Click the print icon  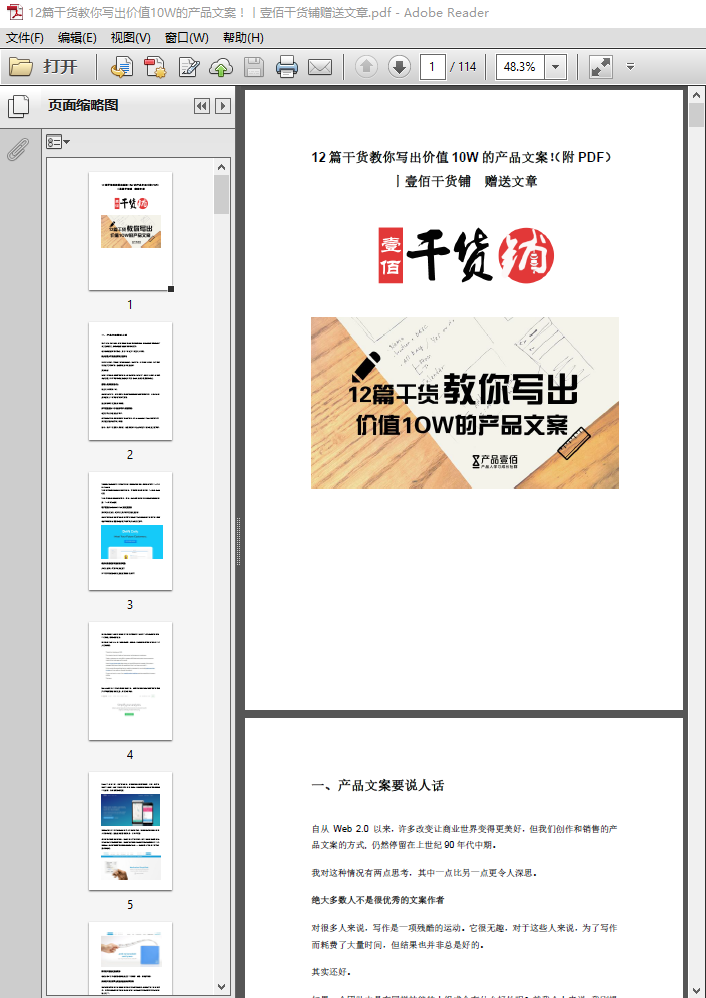point(287,67)
